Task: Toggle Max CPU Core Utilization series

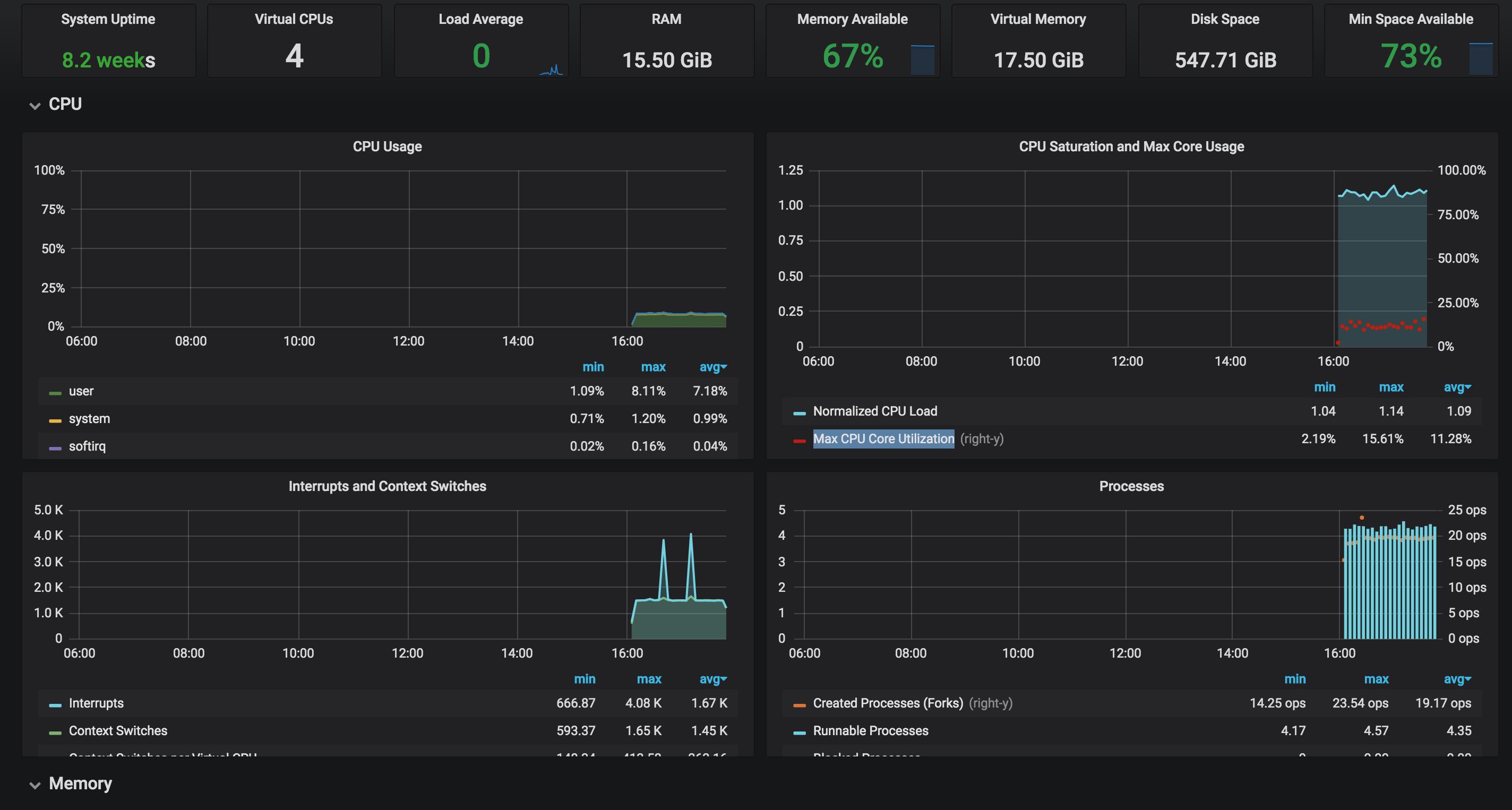Action: (883, 438)
